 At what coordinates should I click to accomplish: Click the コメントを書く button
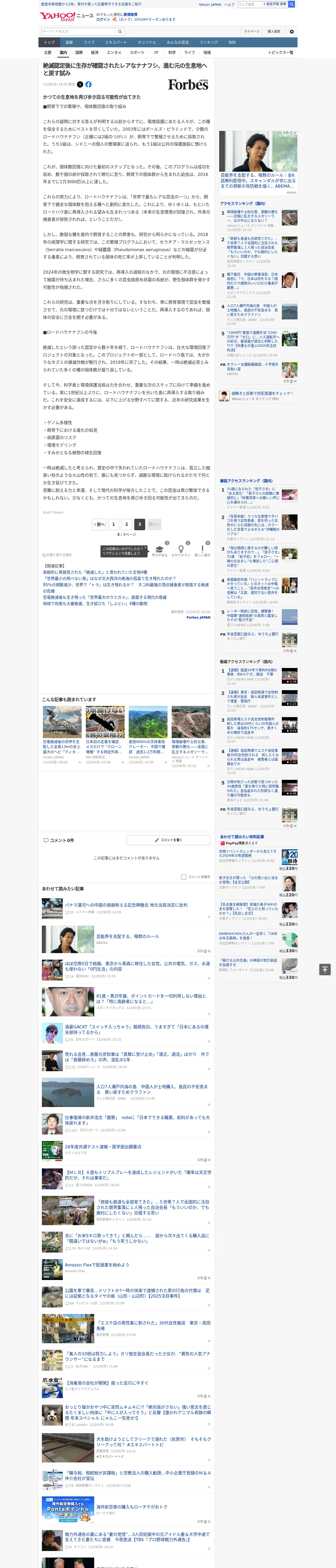[x=168, y=840]
